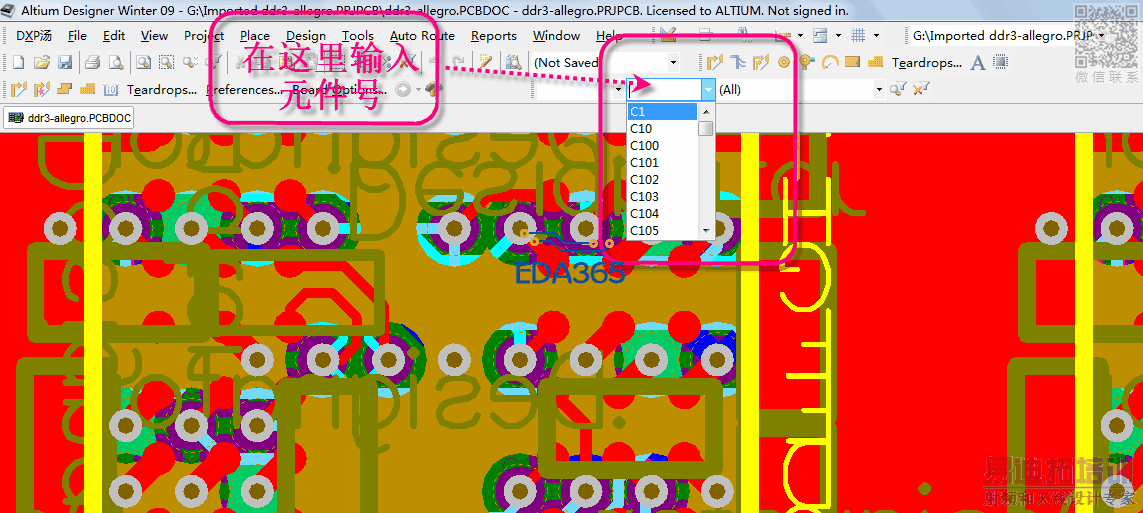This screenshot has width=1143, height=513.
Task: Select differential pair routing tool
Action: (737, 63)
